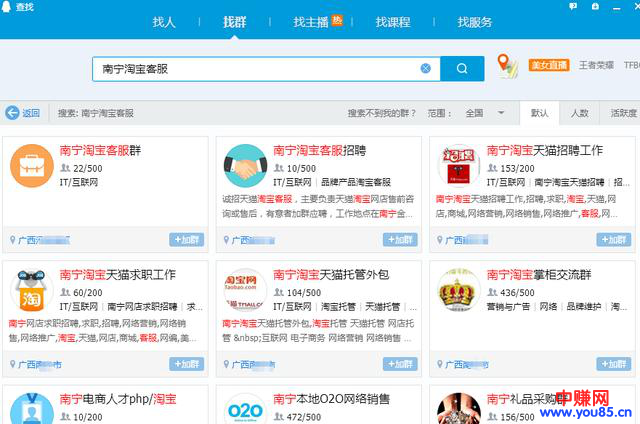Viewport: 640px width, 424px height.
Task: Click the magnifier search button
Action: click(x=462, y=69)
